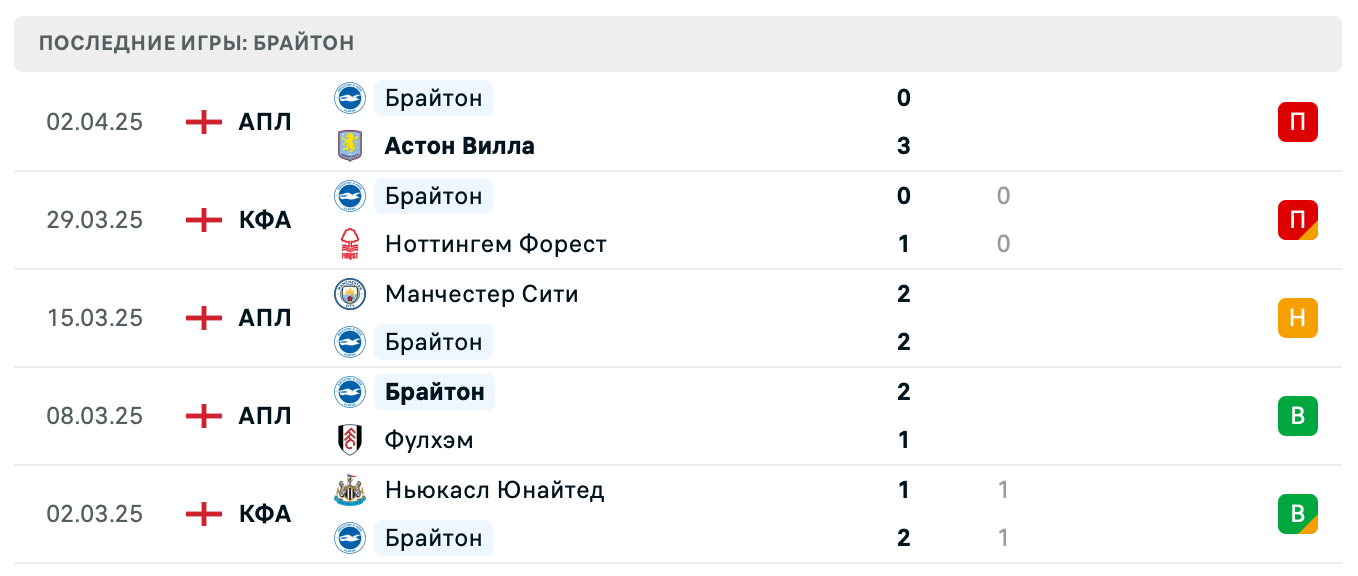This screenshot has height=576, width=1358.
Task: Click England flag next to 29.03.25 КФА
Action: click(204, 220)
